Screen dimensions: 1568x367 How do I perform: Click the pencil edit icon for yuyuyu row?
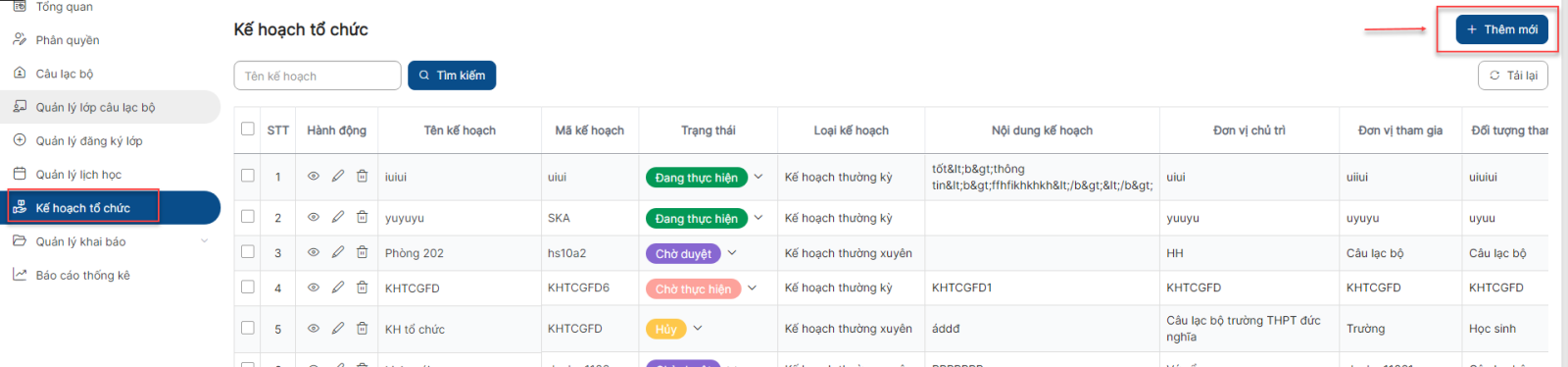[338, 217]
